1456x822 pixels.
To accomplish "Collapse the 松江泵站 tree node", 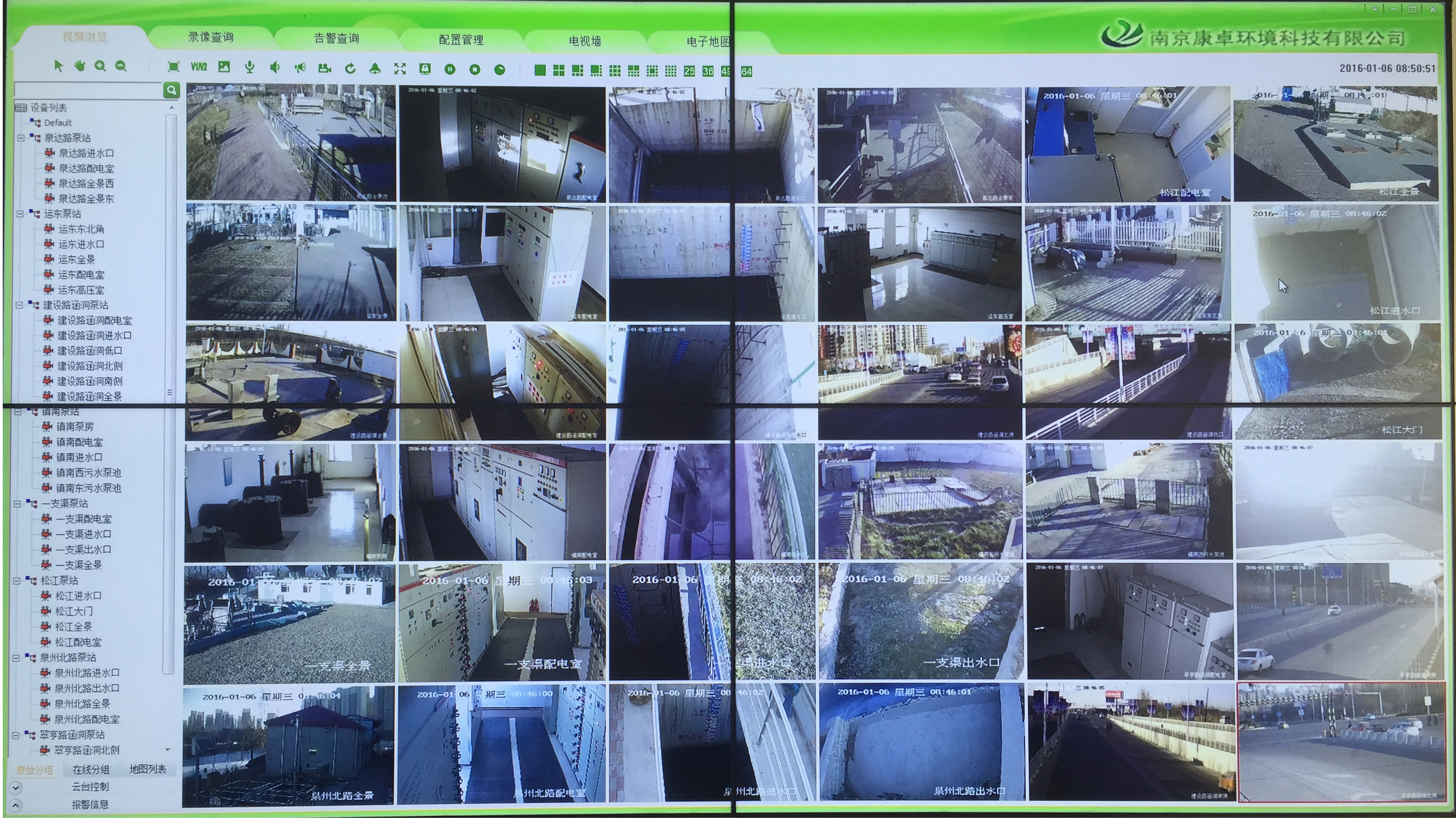I will pyautogui.click(x=17, y=580).
